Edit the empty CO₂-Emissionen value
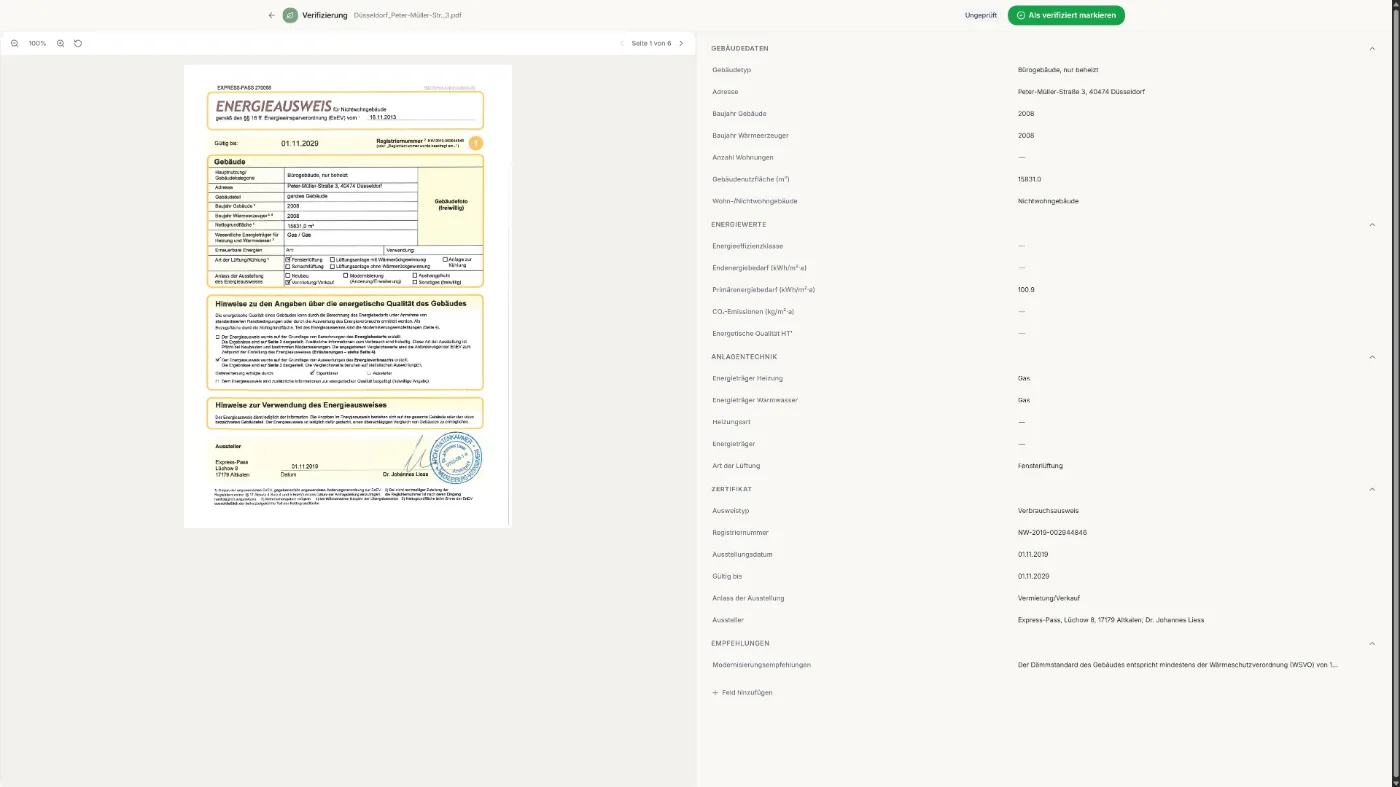 [1021, 312]
